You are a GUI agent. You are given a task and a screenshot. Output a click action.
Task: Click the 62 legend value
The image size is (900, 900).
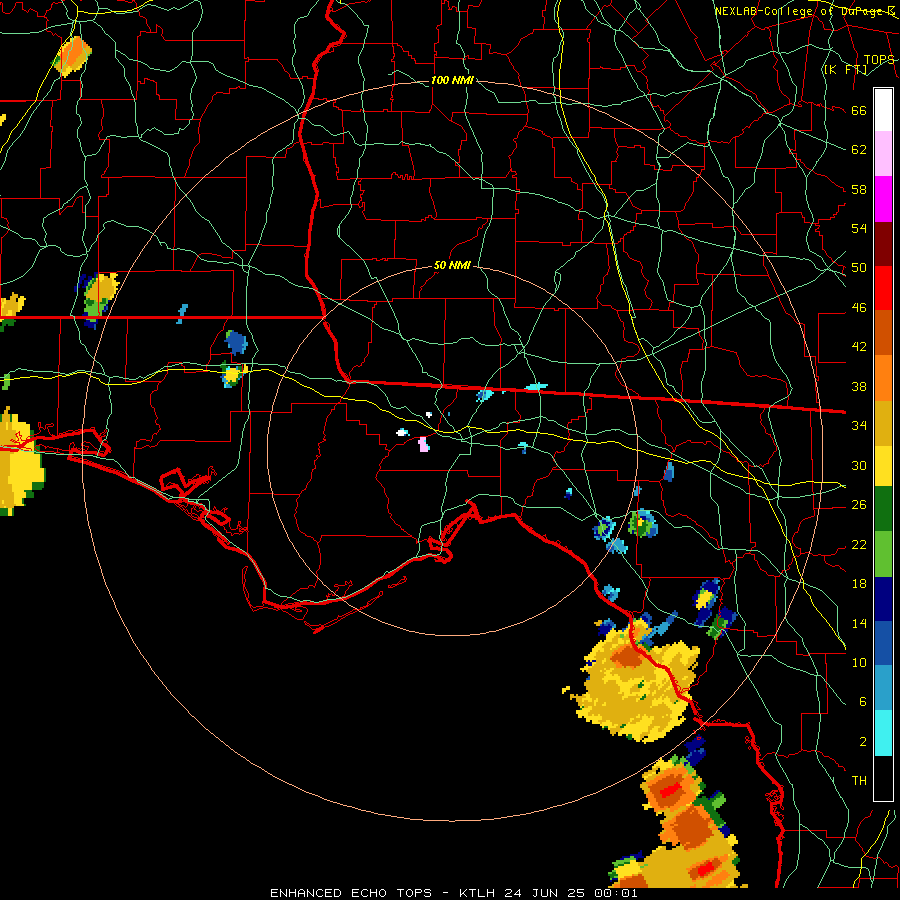tap(859, 150)
